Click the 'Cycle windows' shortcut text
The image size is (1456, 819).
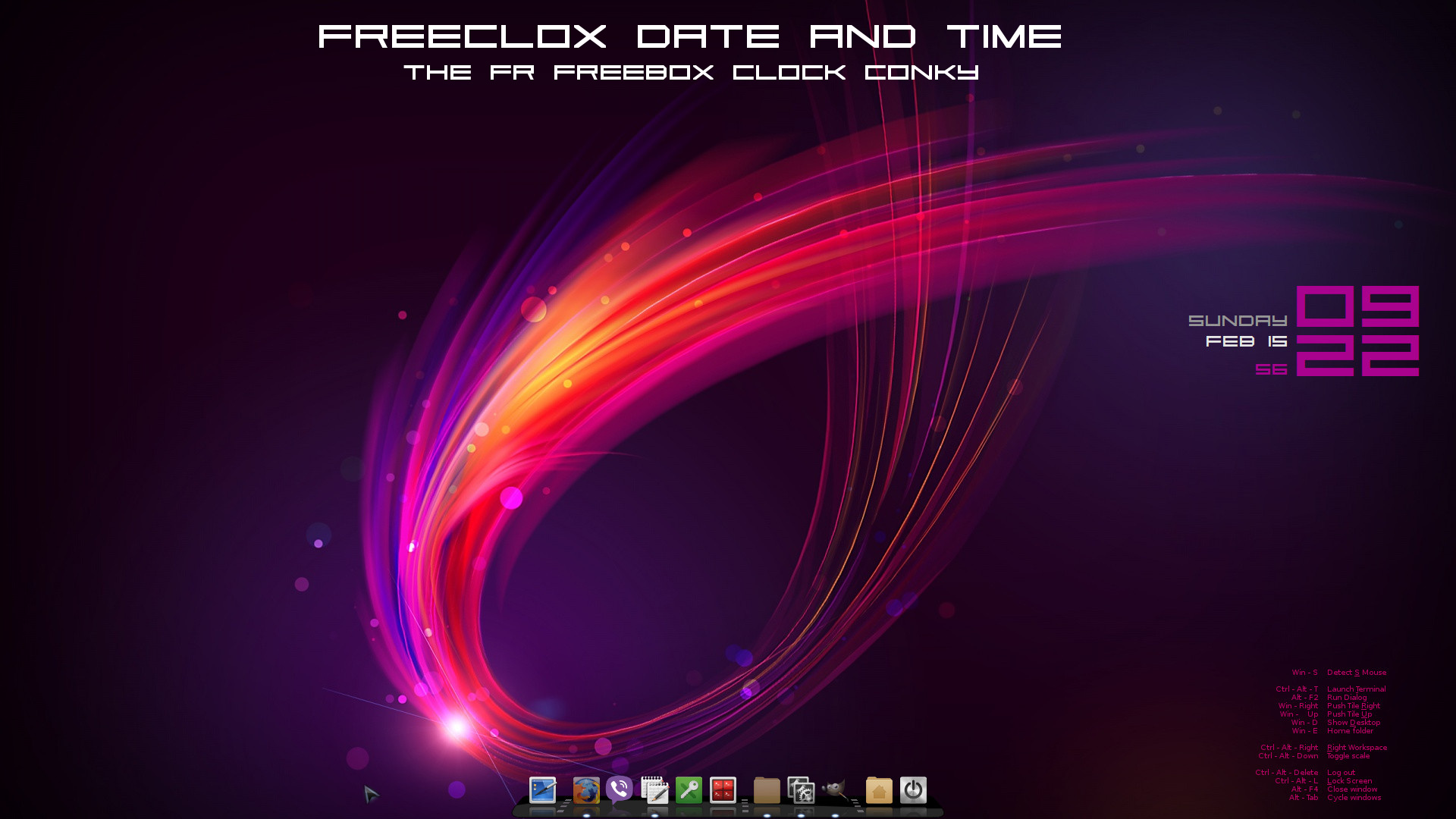click(1354, 798)
